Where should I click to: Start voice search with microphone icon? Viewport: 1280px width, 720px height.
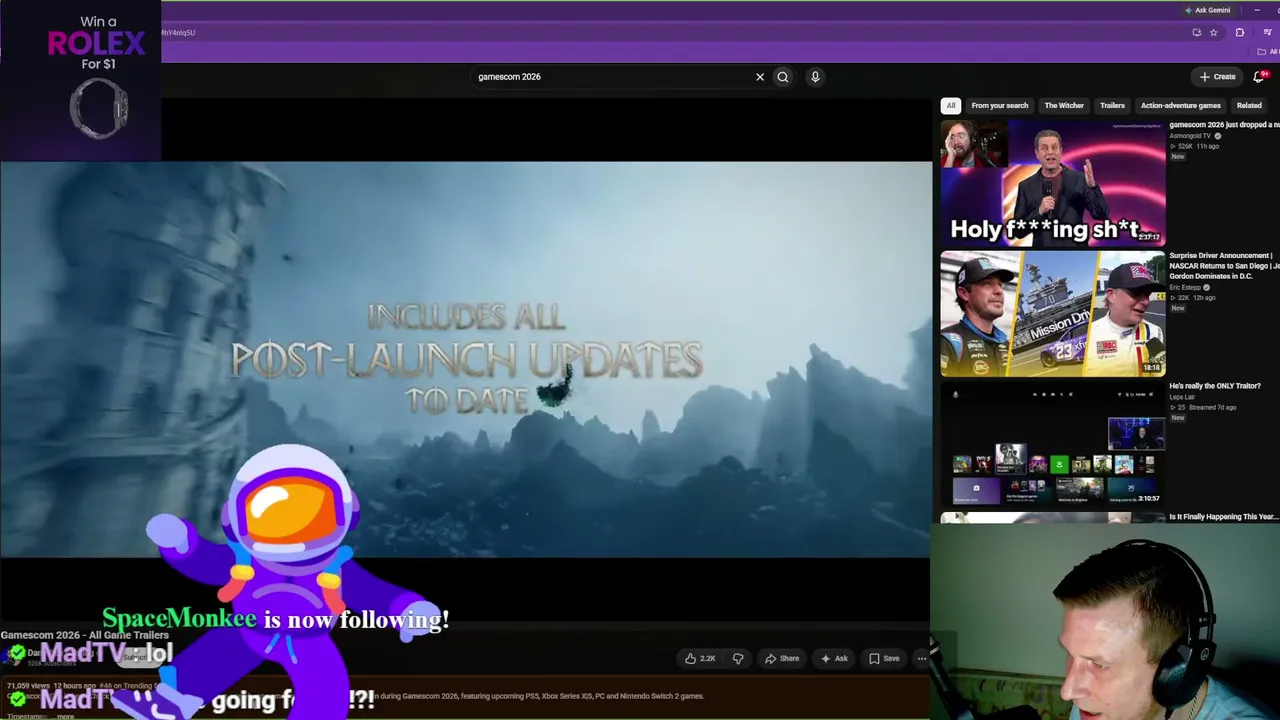(x=815, y=77)
